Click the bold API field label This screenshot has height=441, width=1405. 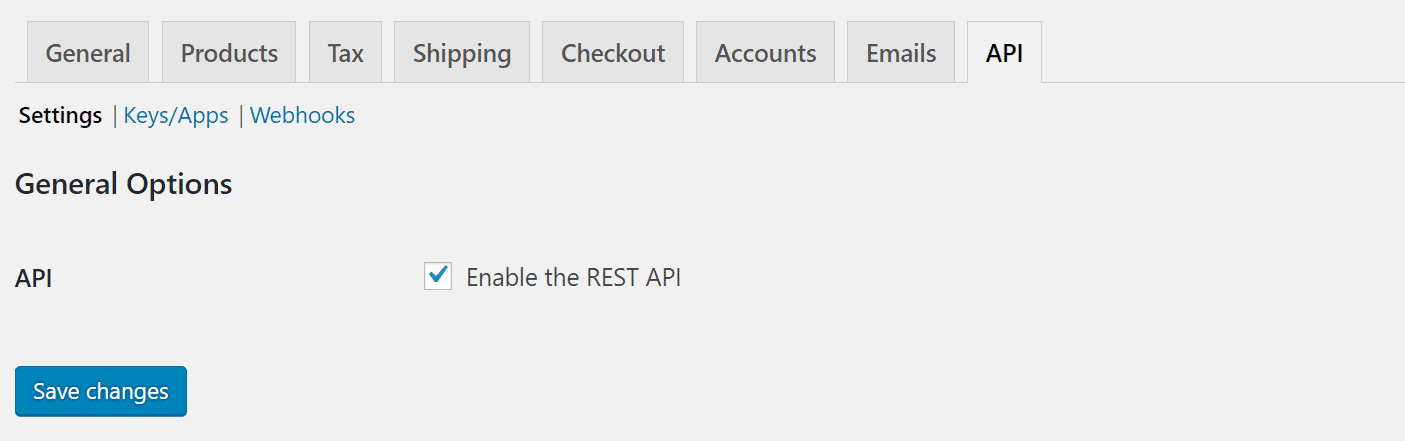click(34, 278)
